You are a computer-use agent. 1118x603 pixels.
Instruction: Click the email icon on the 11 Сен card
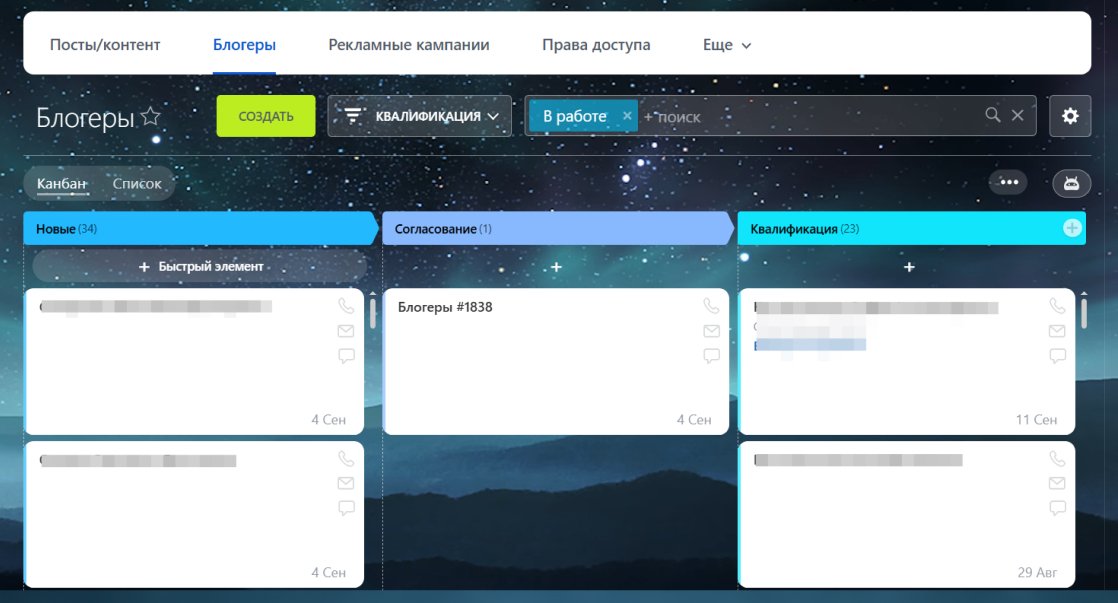tap(1057, 331)
